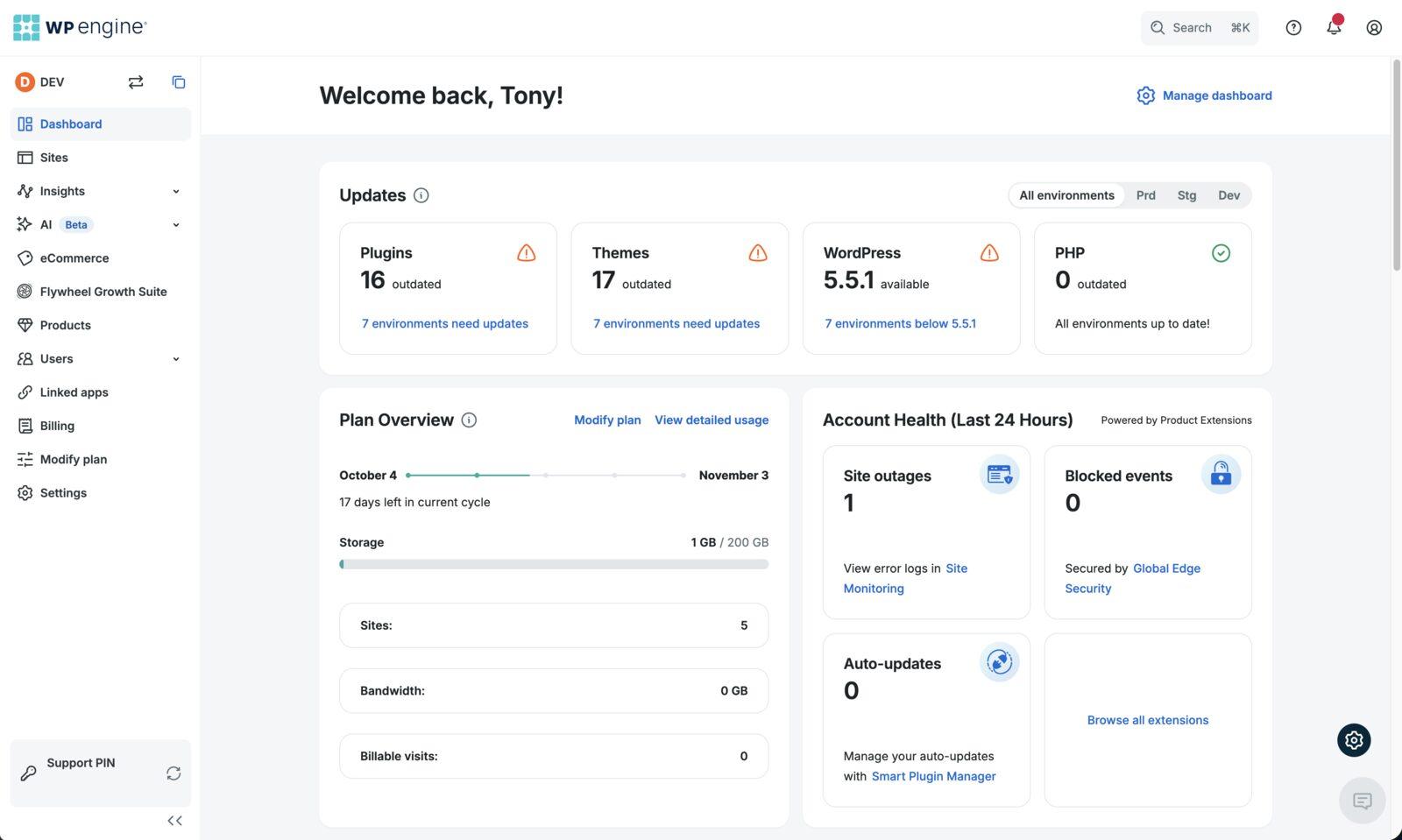
Task: Expand the AI Beta menu chevron
Action: pyautogui.click(x=176, y=225)
